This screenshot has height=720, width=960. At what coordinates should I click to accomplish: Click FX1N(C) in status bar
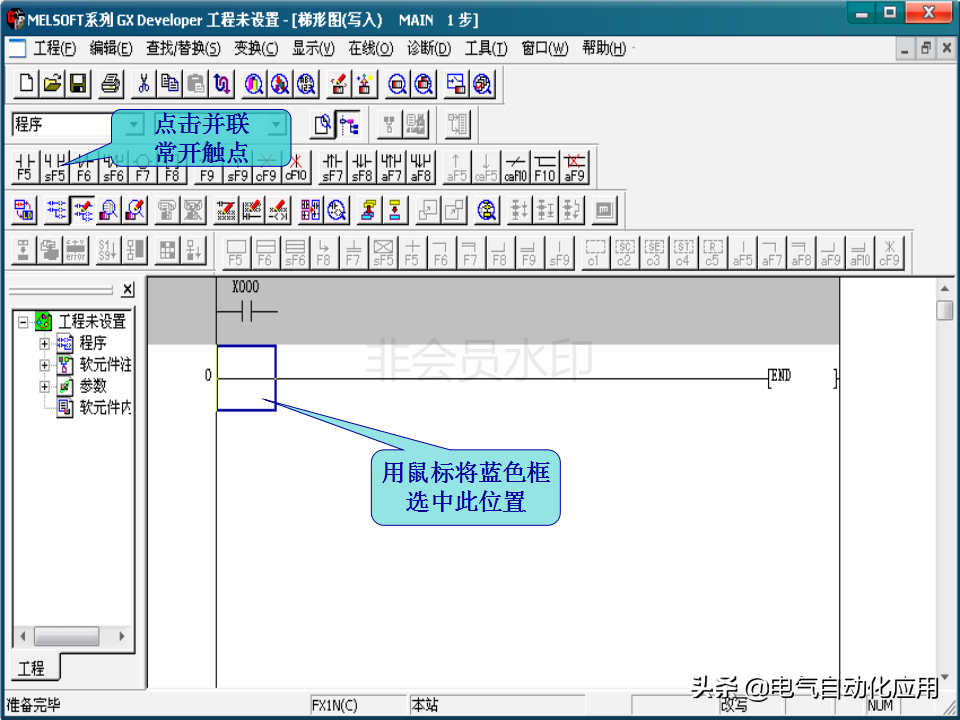pos(358,705)
